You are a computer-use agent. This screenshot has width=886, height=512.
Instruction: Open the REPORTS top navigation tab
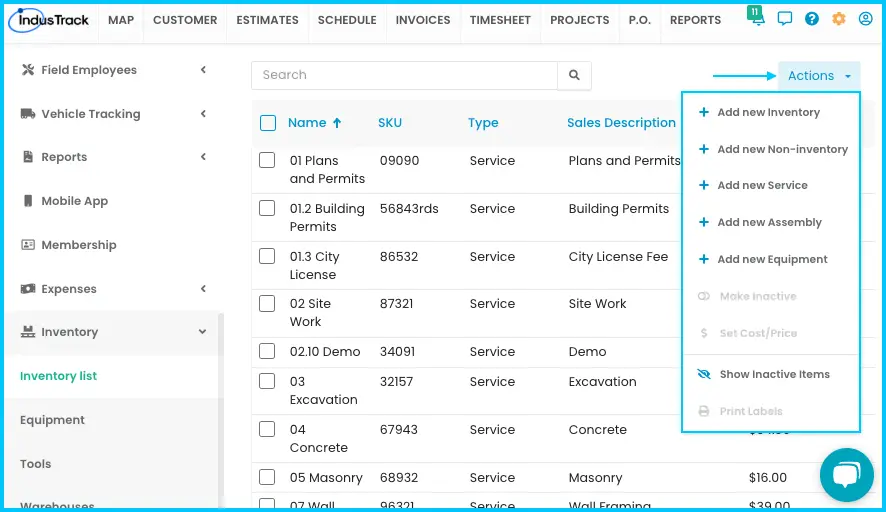coord(696,20)
